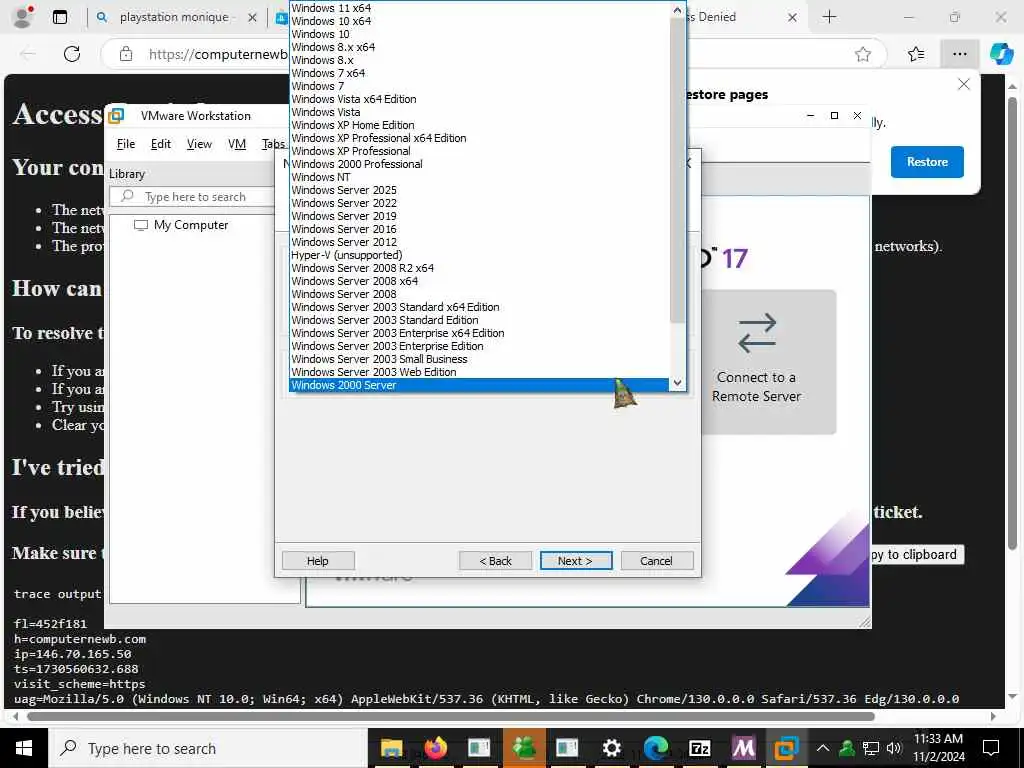Screen dimensions: 1024x768
Task: Click the OS list scrollbar thumb
Action: (677, 170)
